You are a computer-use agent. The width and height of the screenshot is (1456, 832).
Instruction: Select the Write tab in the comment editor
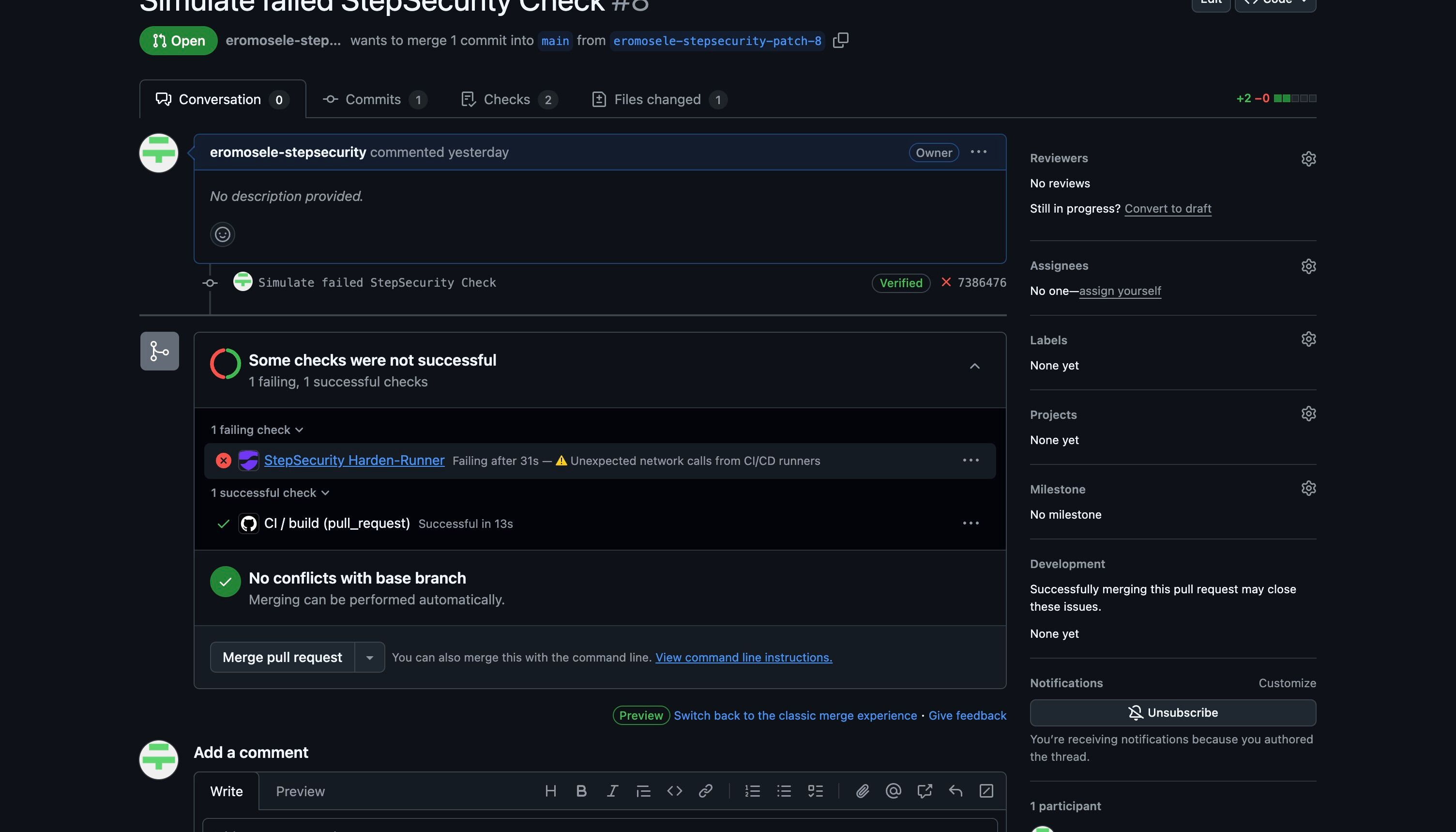[226, 791]
